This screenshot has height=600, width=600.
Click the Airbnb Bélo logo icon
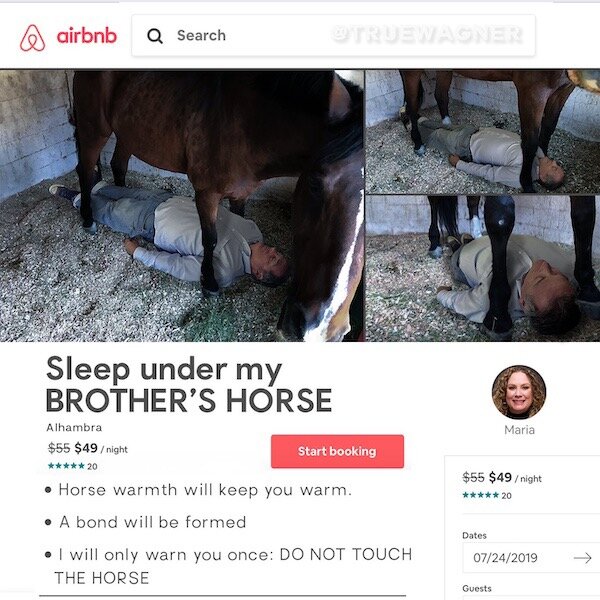point(33,38)
